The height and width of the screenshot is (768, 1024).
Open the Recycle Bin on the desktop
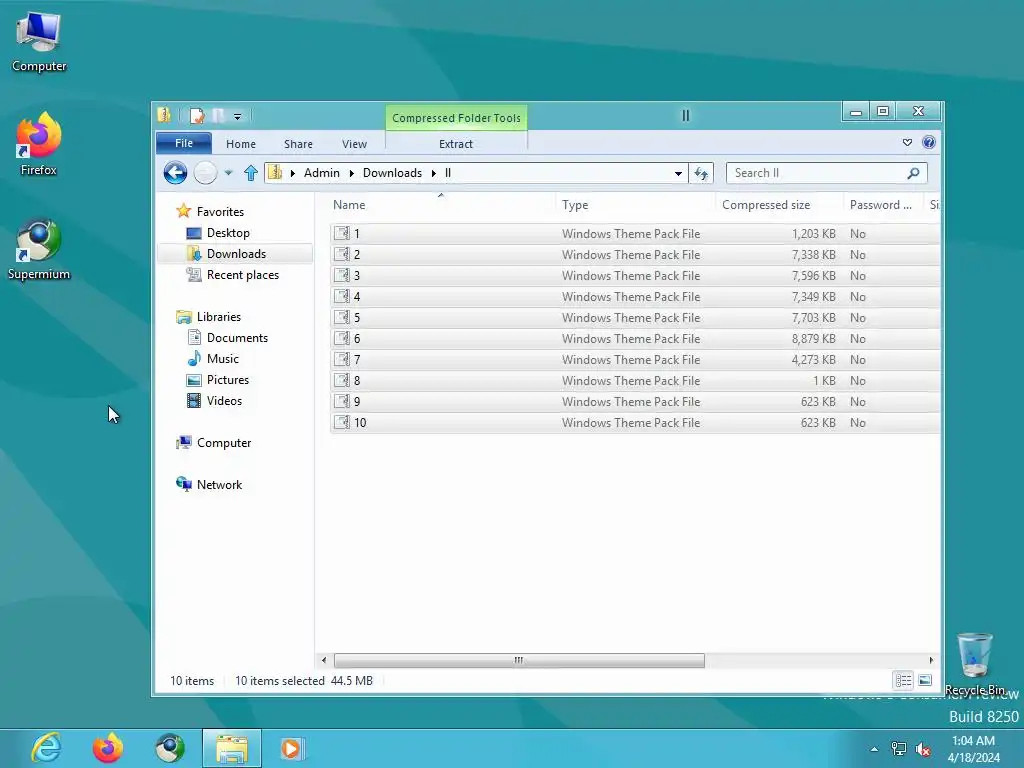974,664
